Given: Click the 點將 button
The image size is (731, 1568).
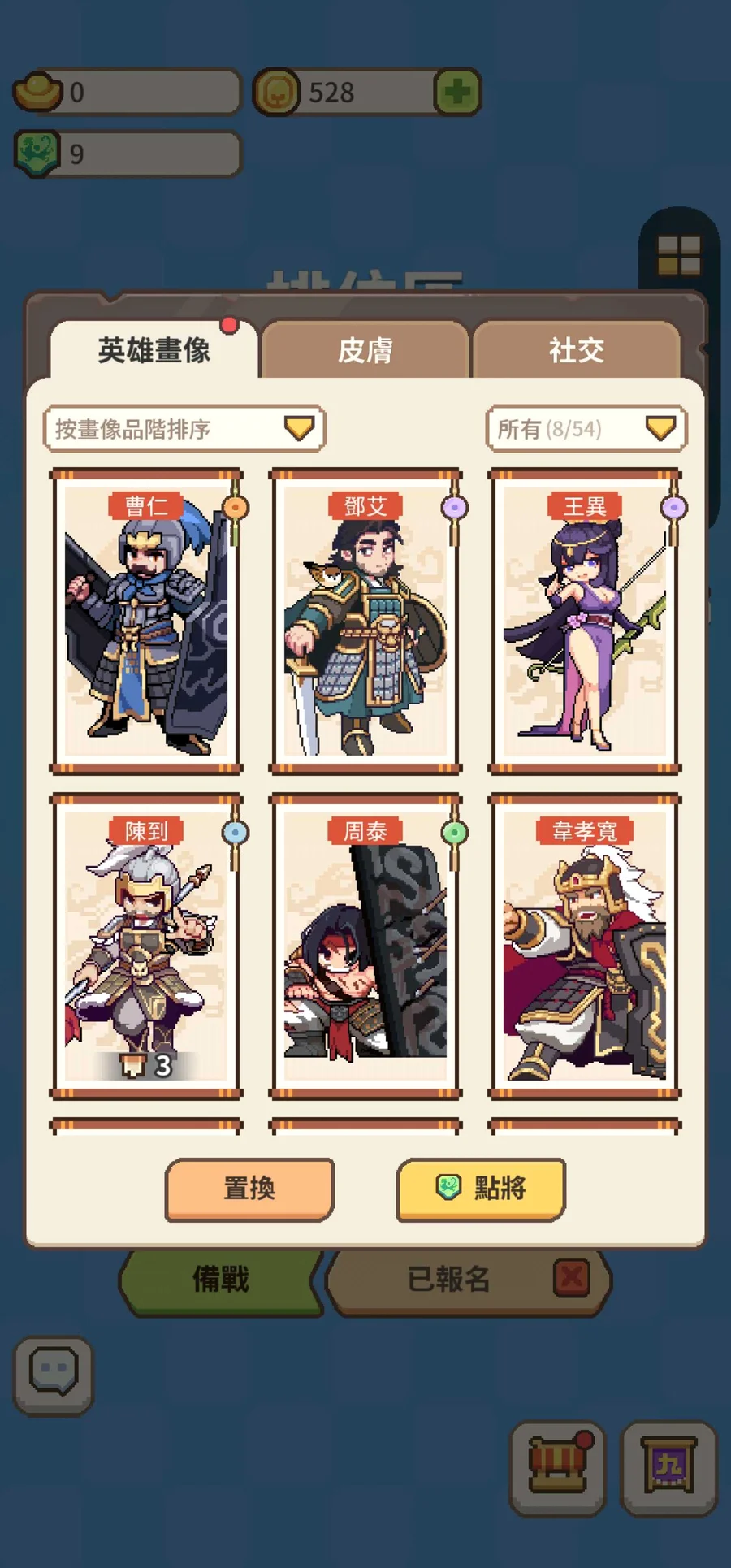Looking at the screenshot, I should click(481, 1189).
